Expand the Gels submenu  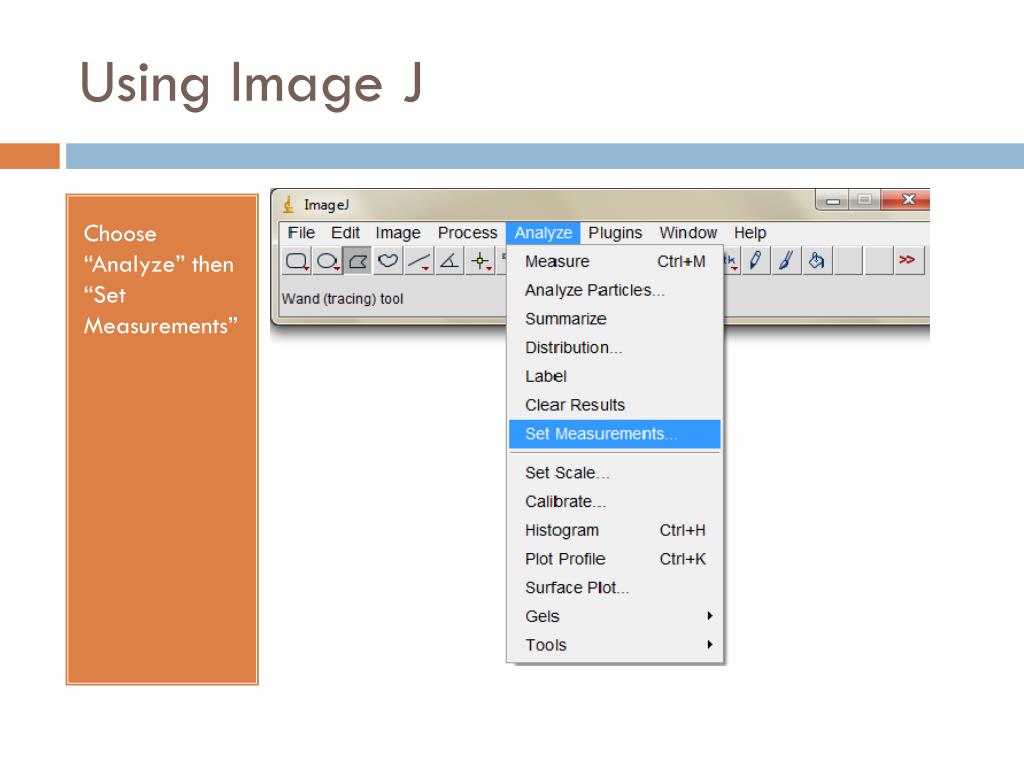click(x=615, y=616)
